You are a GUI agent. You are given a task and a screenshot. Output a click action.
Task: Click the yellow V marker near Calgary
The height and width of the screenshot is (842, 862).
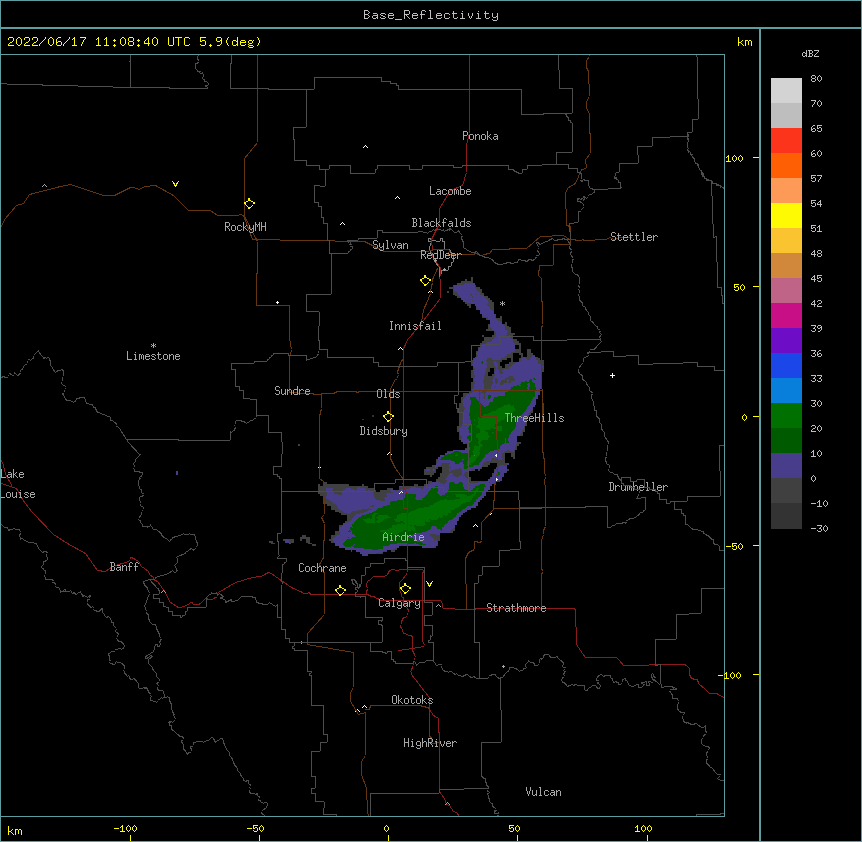(429, 584)
